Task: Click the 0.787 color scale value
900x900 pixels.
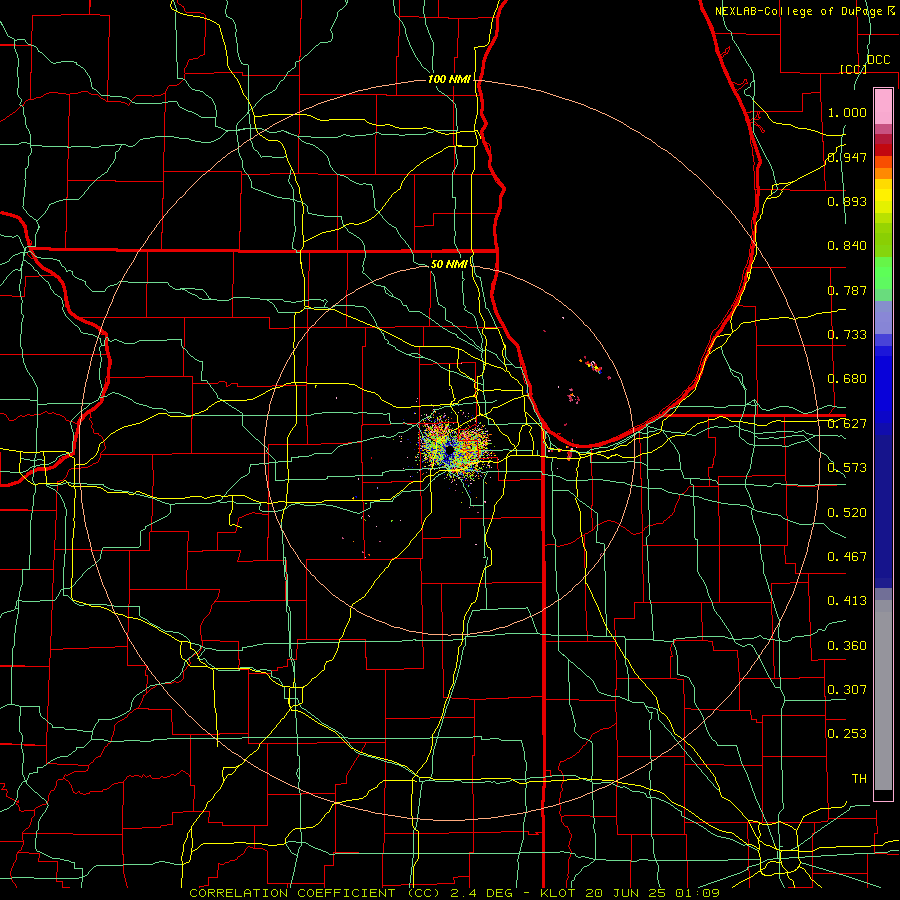Action: [847, 290]
